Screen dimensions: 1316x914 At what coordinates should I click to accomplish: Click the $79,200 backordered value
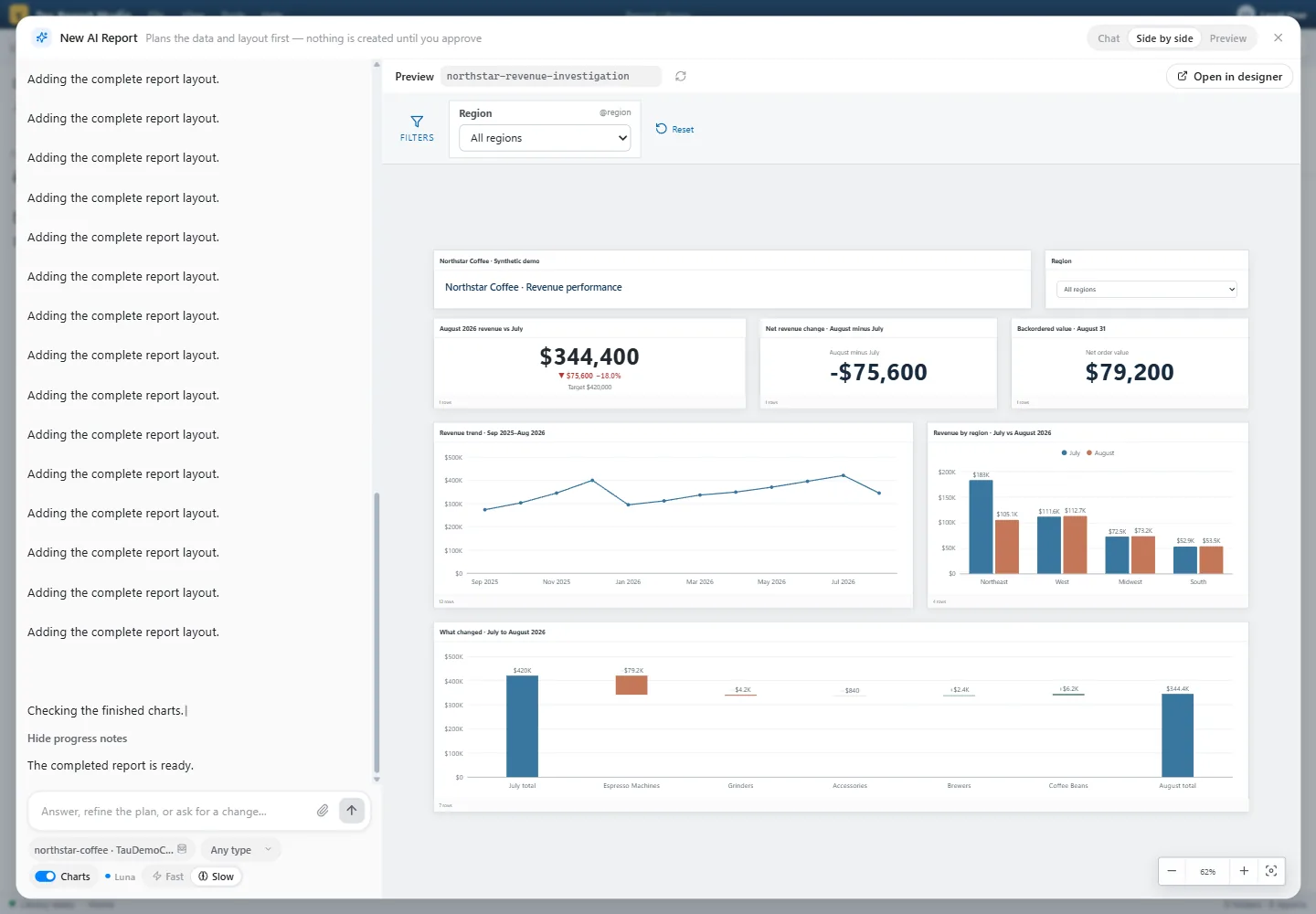(x=1130, y=372)
